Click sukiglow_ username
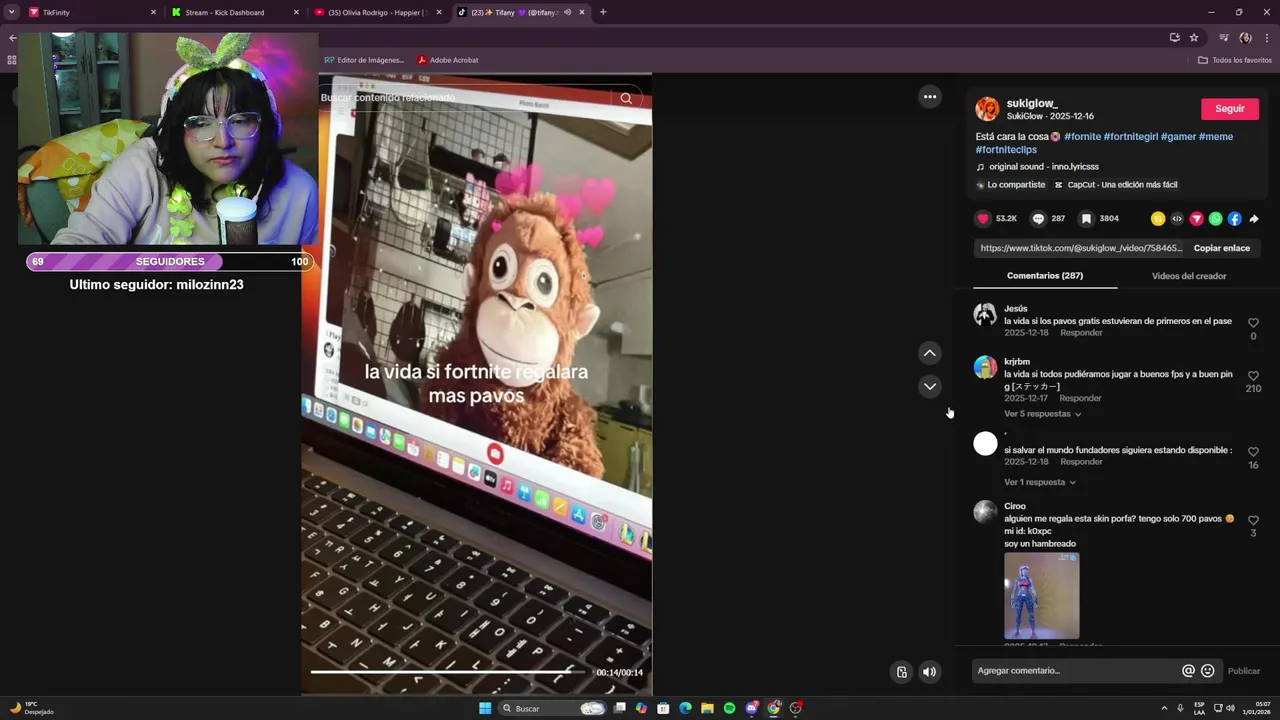Screen dimensions: 1280x720 [x=1032, y=103]
